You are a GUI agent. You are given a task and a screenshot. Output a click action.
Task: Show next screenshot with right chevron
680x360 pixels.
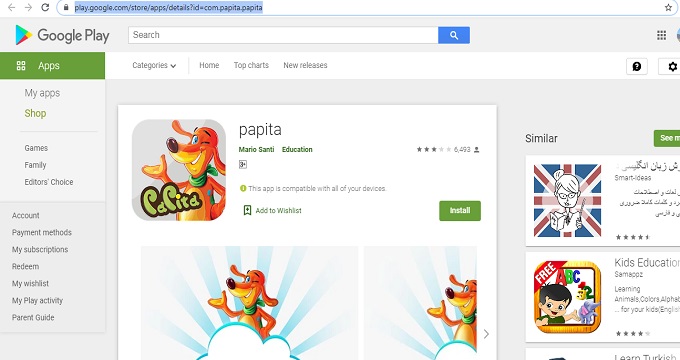pyautogui.click(x=486, y=334)
